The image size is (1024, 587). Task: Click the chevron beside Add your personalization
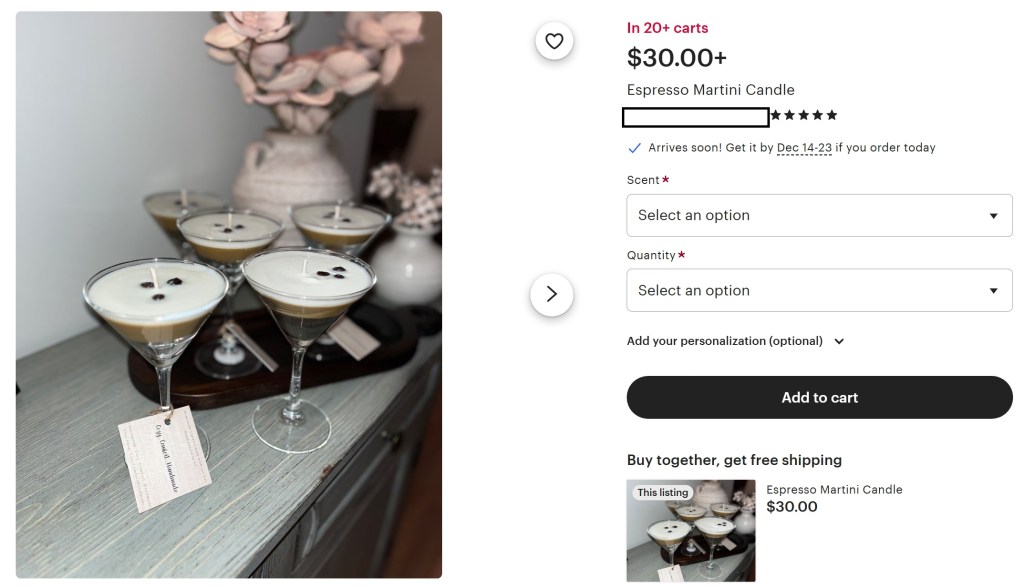point(839,341)
